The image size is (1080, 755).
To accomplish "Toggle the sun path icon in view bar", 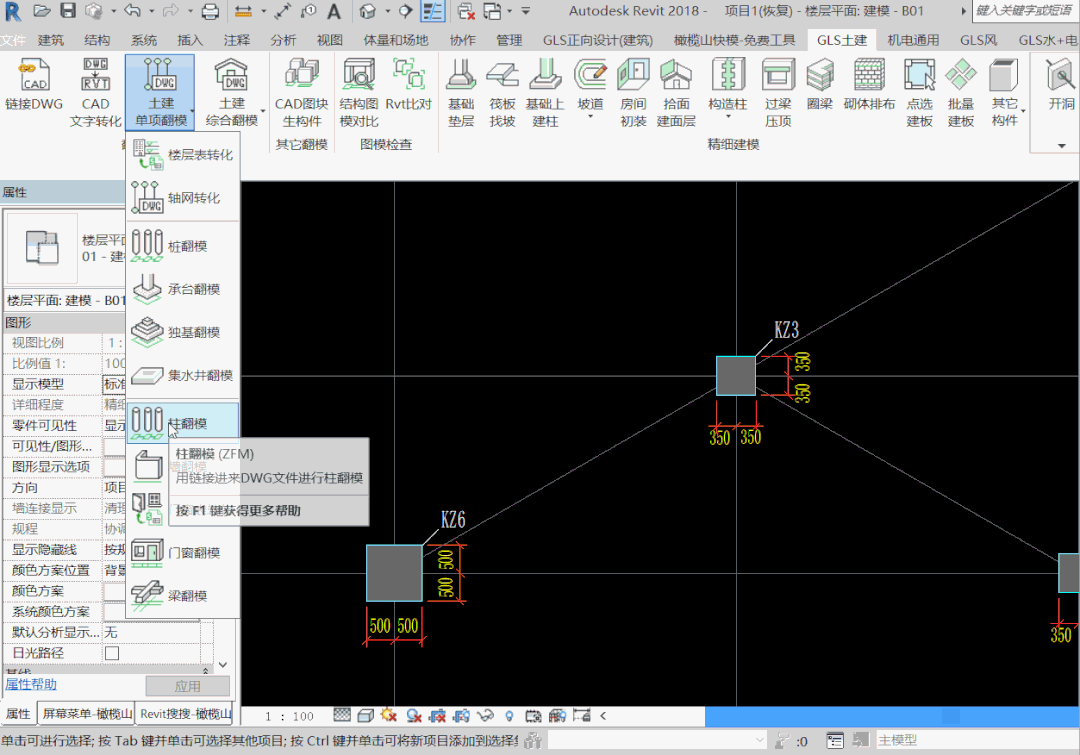I will pyautogui.click(x=389, y=716).
